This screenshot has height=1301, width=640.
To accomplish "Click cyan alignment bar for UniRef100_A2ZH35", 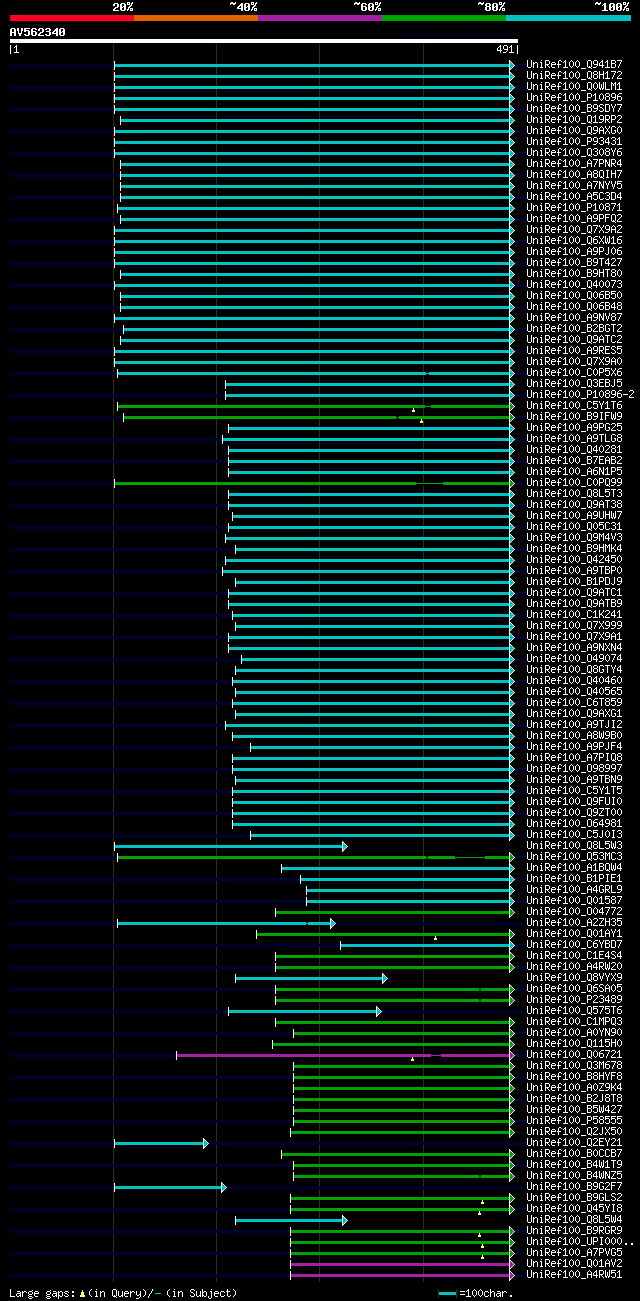I will click(x=226, y=922).
